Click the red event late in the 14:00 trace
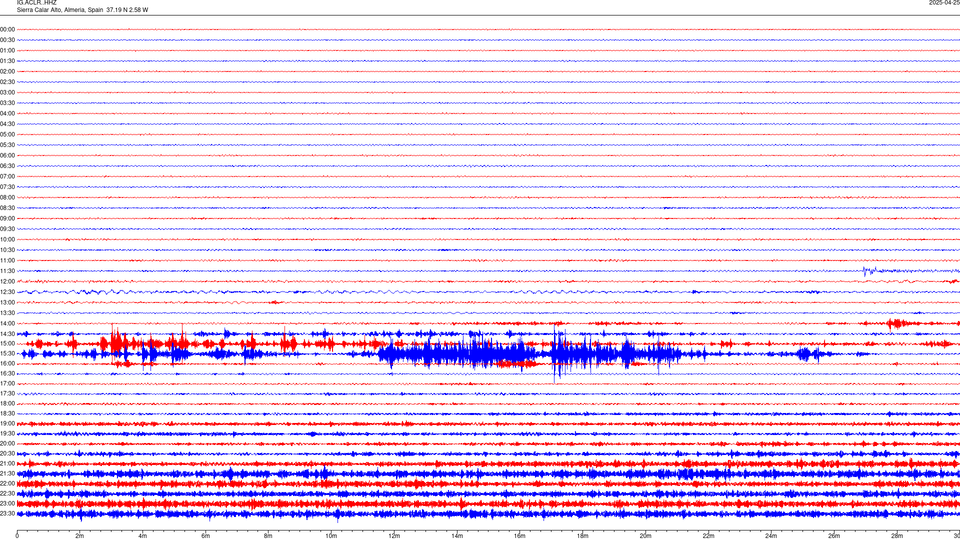Viewport: 960px width, 540px height. (x=897, y=323)
